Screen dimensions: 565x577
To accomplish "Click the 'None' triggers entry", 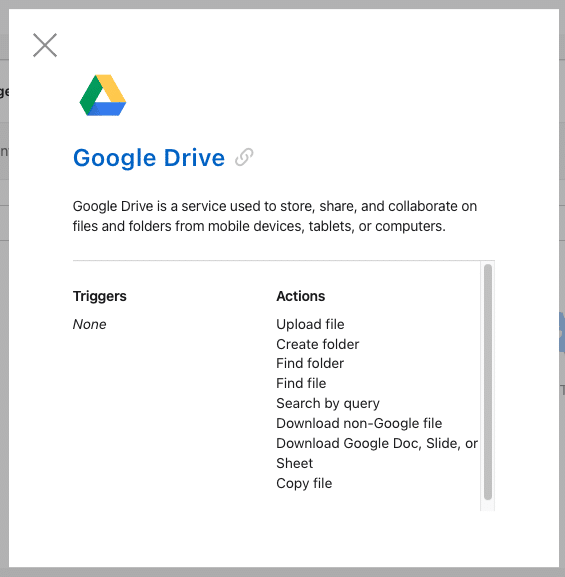I will [89, 324].
